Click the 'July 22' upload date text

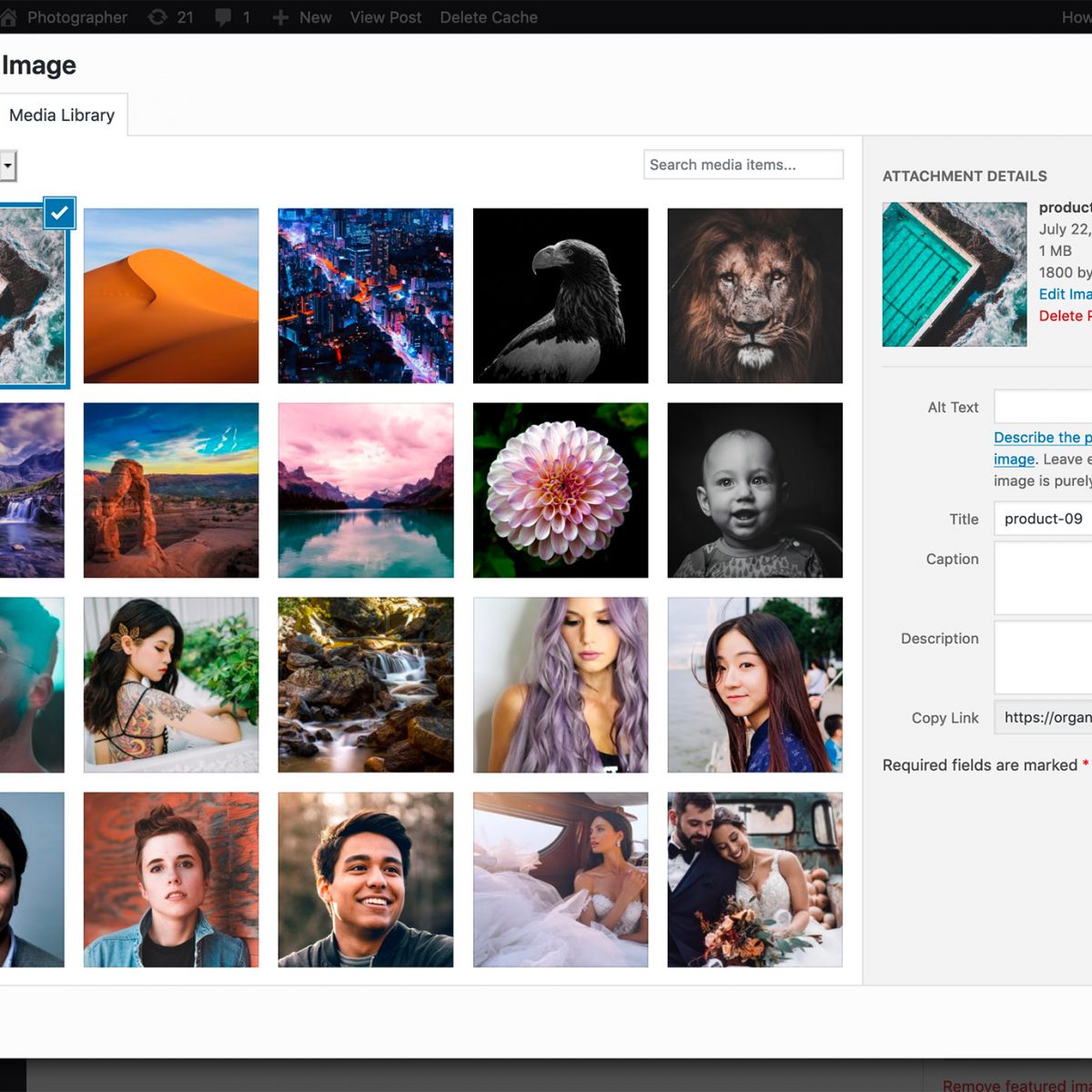click(x=1065, y=229)
